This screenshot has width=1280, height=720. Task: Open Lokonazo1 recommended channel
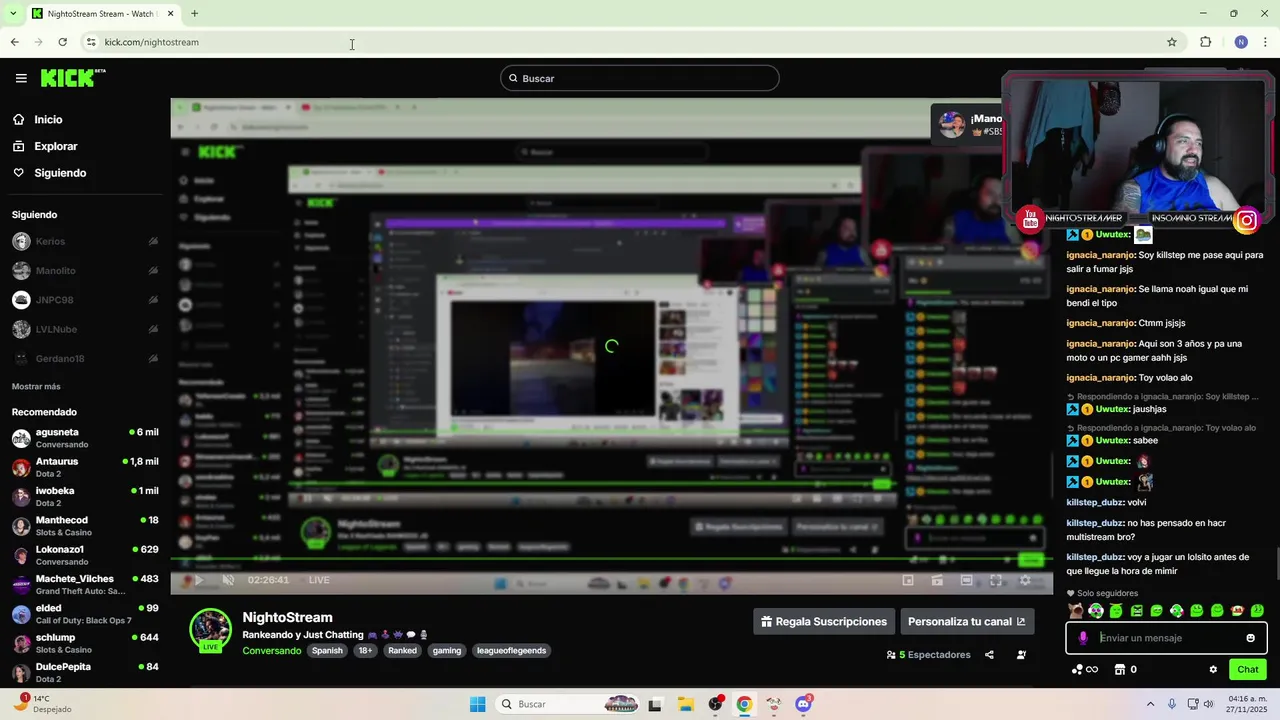85,555
